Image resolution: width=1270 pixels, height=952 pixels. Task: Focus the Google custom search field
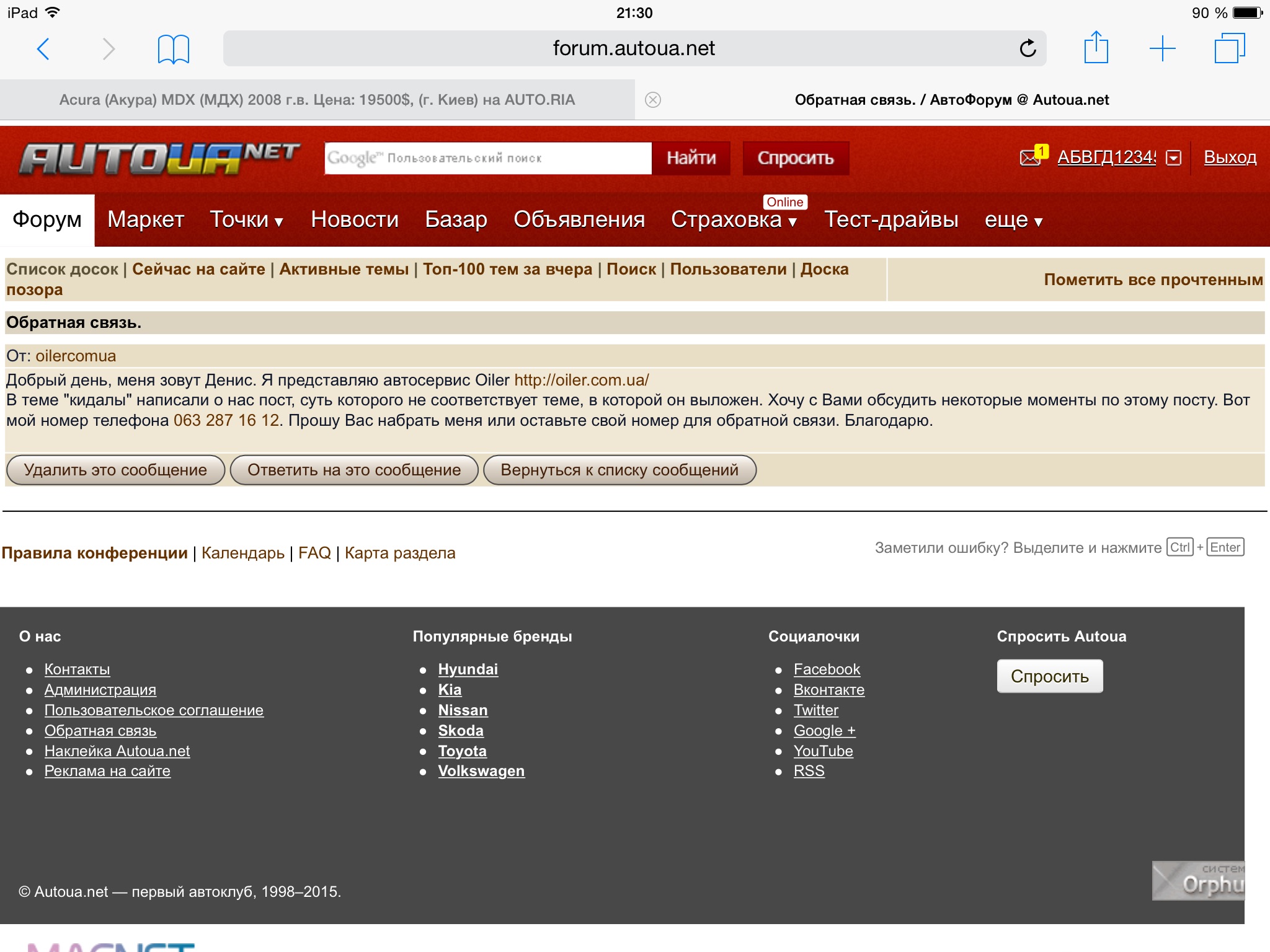487,158
